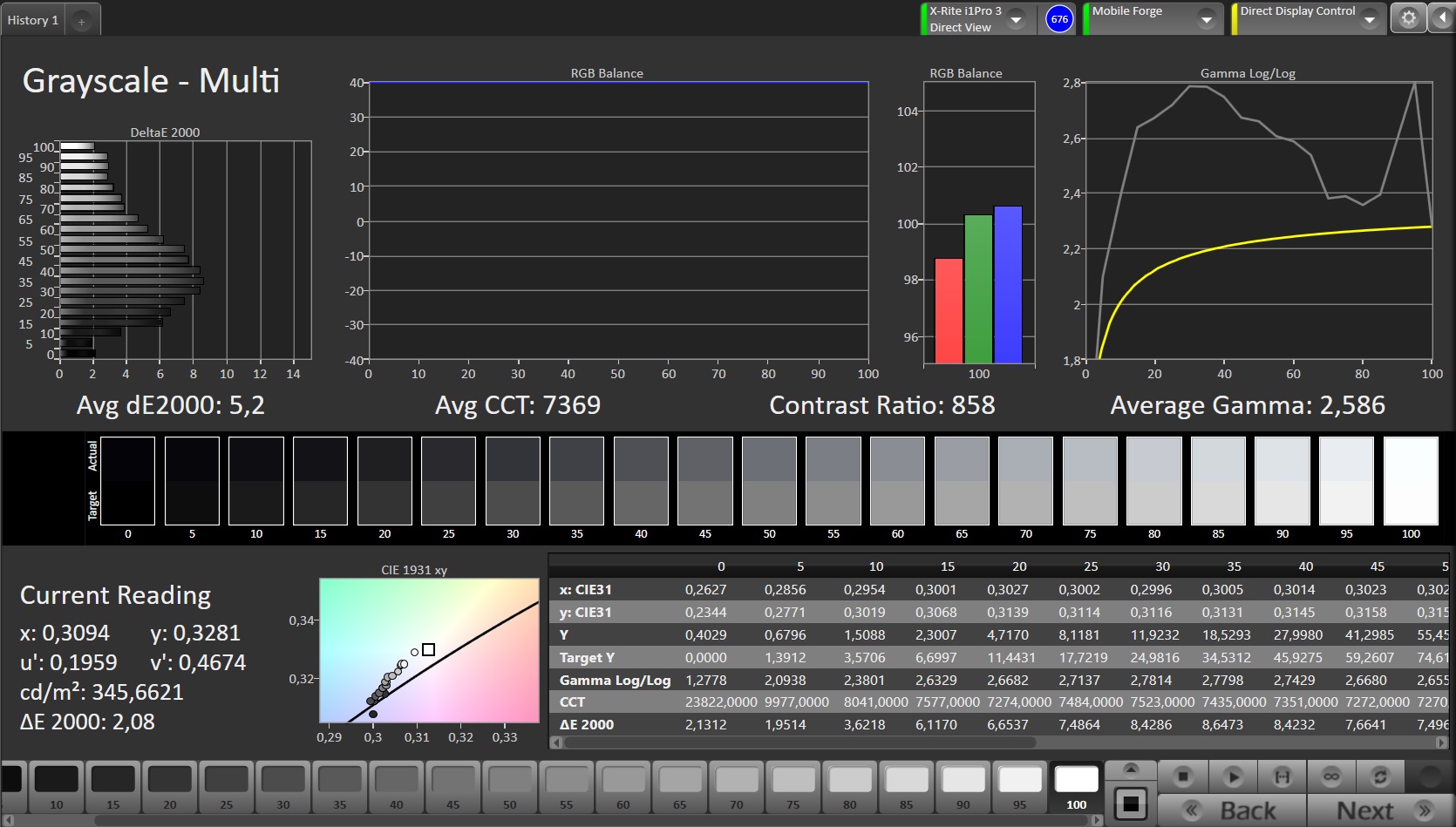The width and height of the screenshot is (1456, 827).
Task: Click the Gamma Log/Log row label
Action: pyautogui.click(x=615, y=680)
